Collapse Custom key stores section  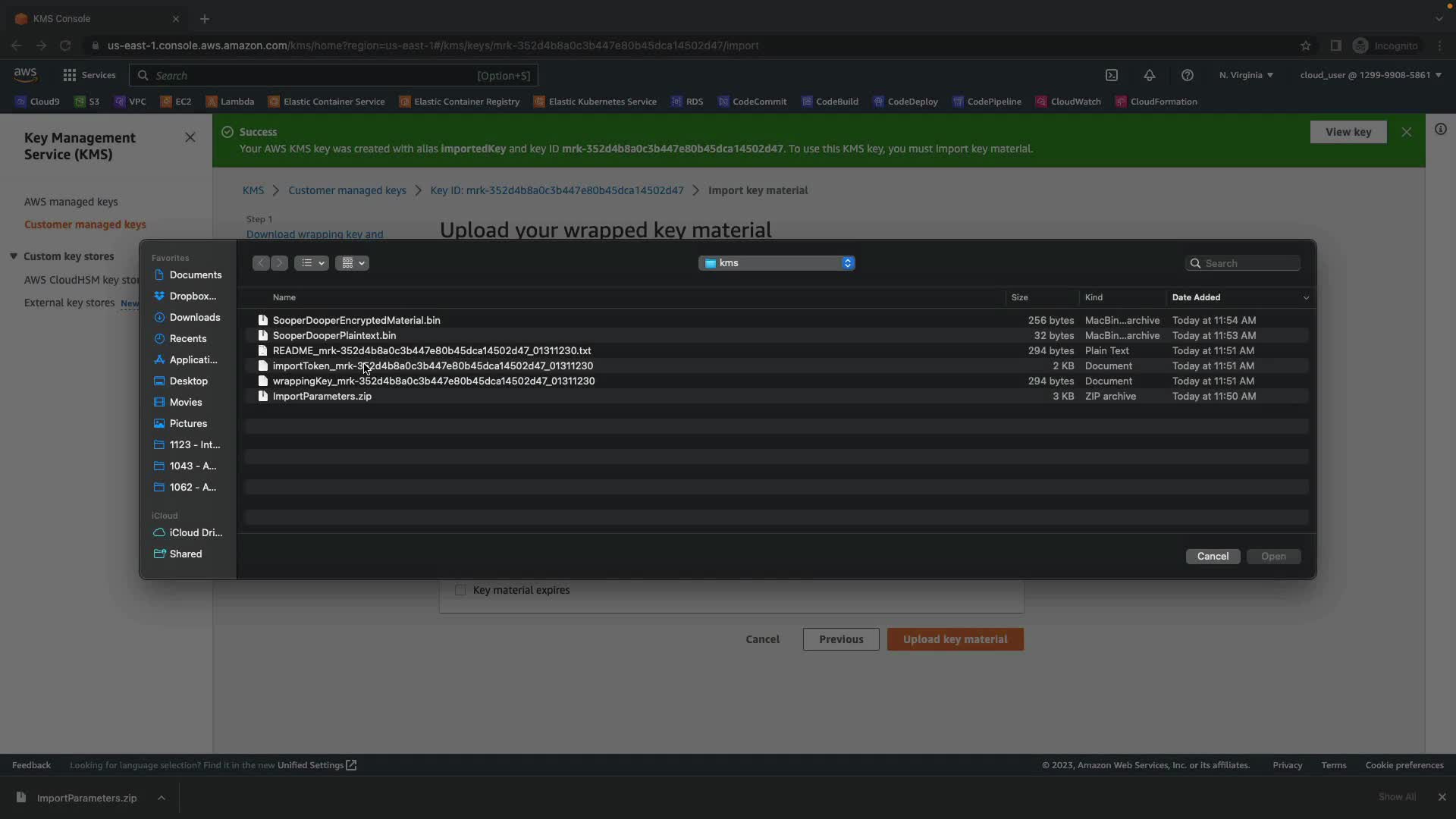click(14, 256)
